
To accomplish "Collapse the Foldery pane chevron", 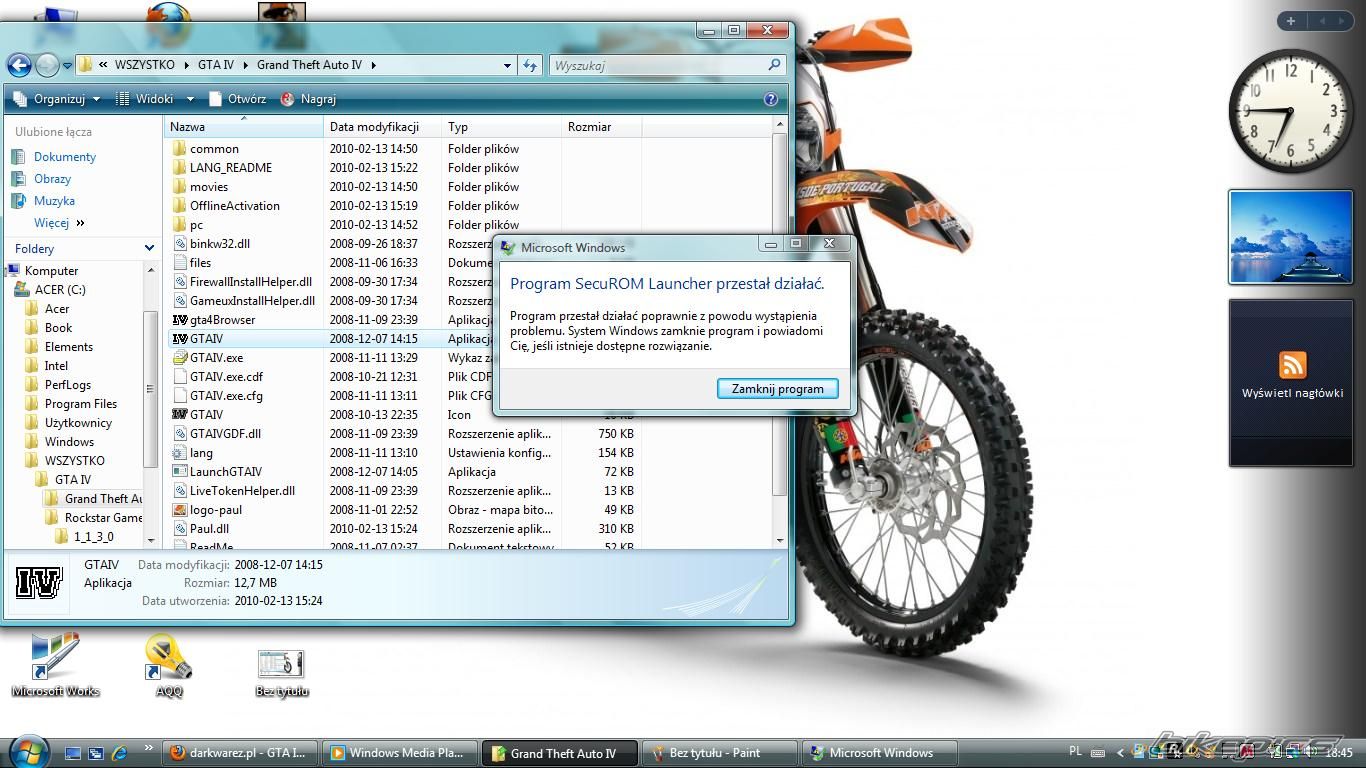I will [x=149, y=248].
